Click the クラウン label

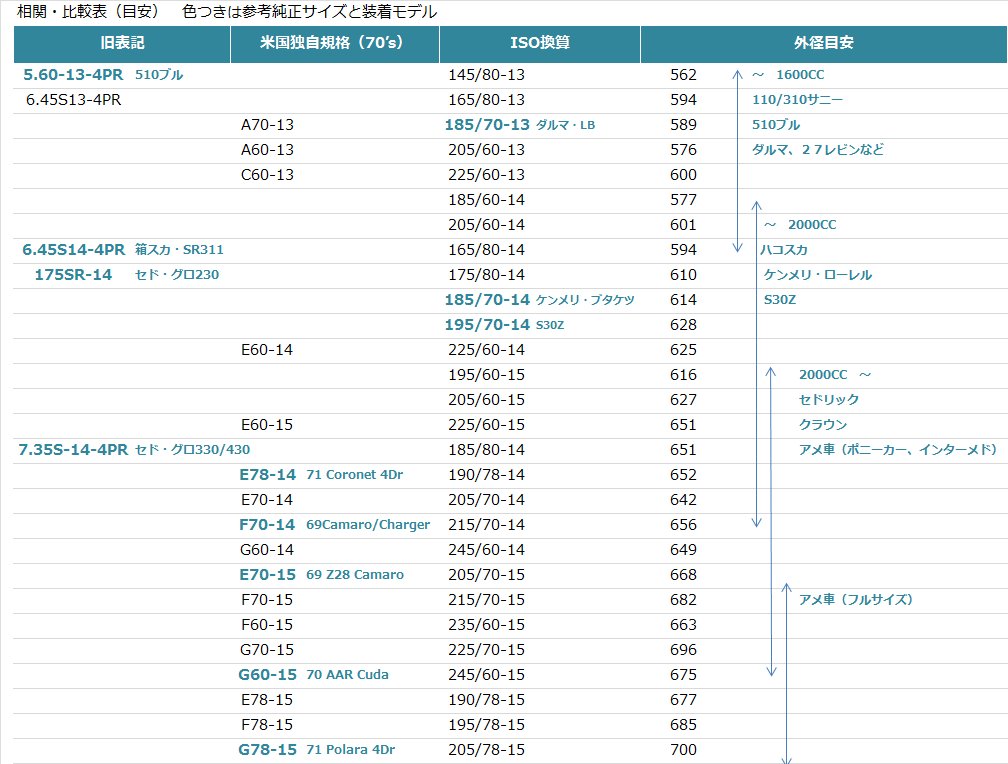(x=823, y=425)
